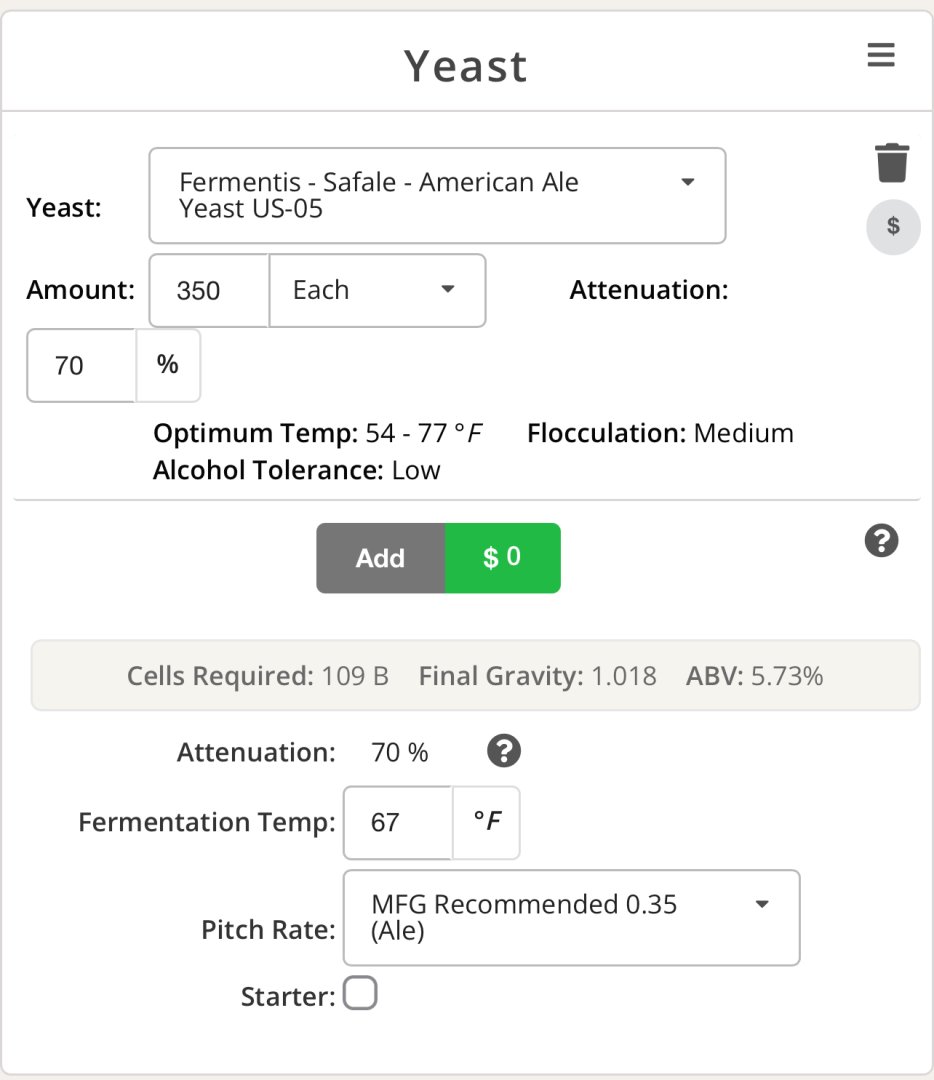This screenshot has height=1080, width=934.
Task: Click the Cells Required summary bar
Action: point(475,676)
